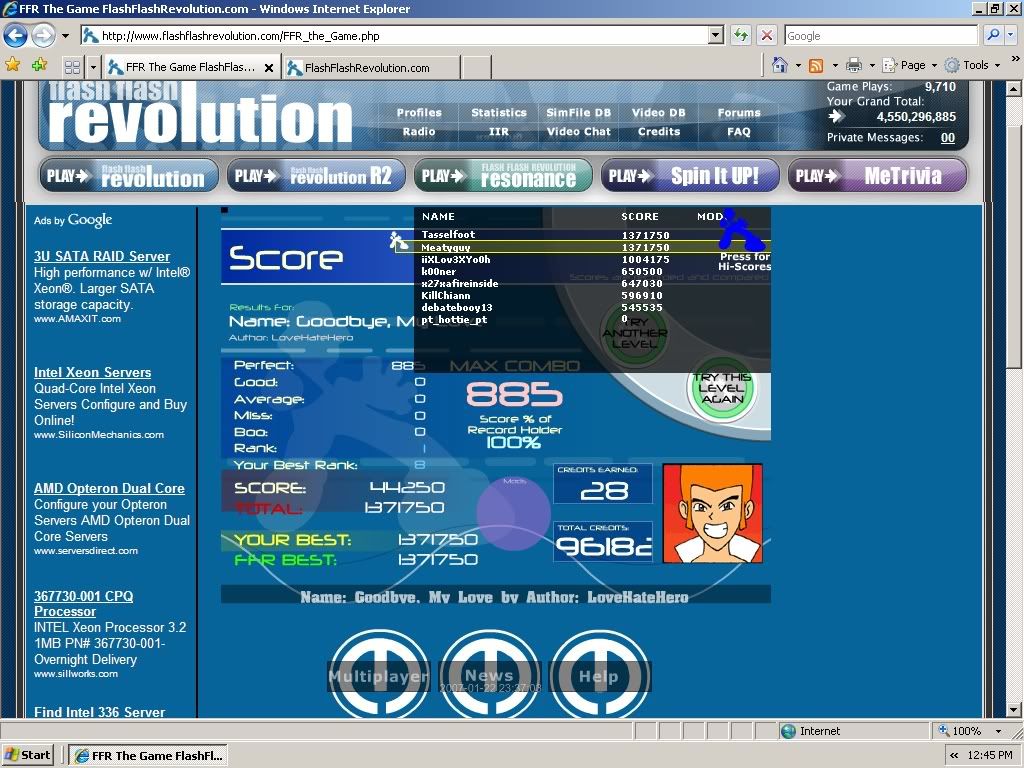The width and height of the screenshot is (1024, 768).
Task: Click the Add to Favorites icon
Action: 39,65
